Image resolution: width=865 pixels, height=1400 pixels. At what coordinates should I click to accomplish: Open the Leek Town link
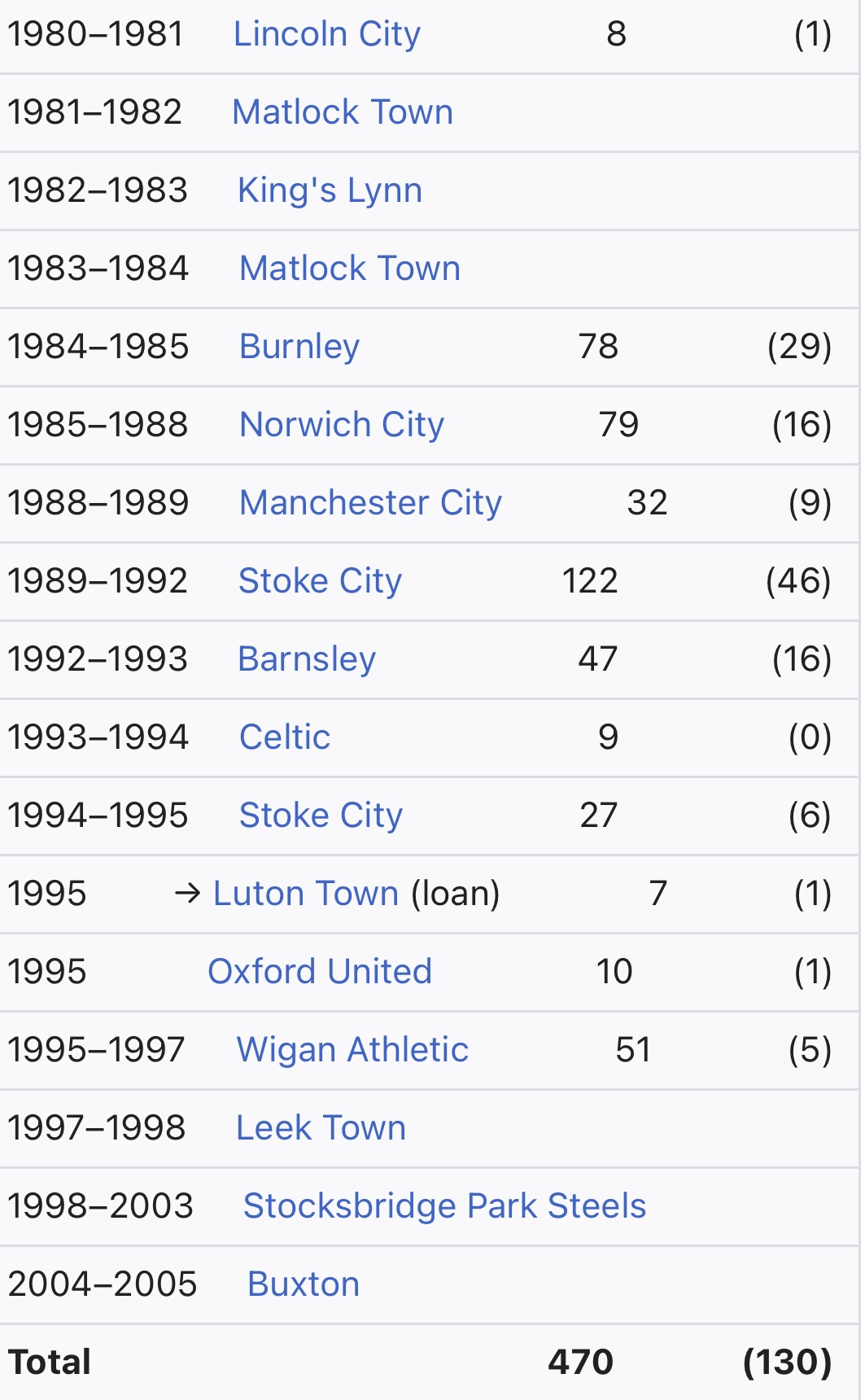321,1128
